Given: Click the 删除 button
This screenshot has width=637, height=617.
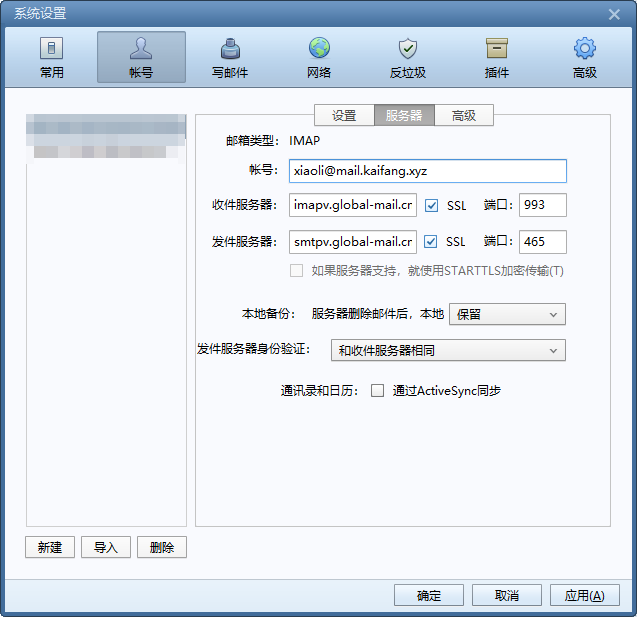Looking at the screenshot, I should coord(162,547).
